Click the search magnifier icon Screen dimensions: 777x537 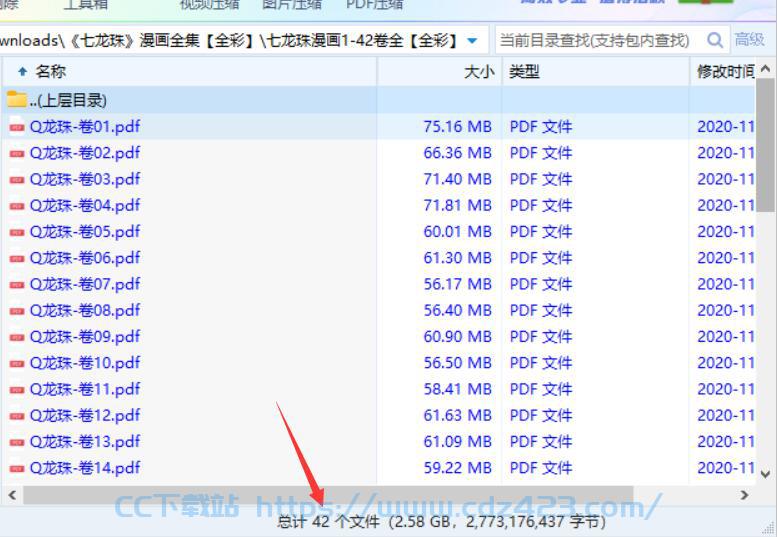click(714, 40)
